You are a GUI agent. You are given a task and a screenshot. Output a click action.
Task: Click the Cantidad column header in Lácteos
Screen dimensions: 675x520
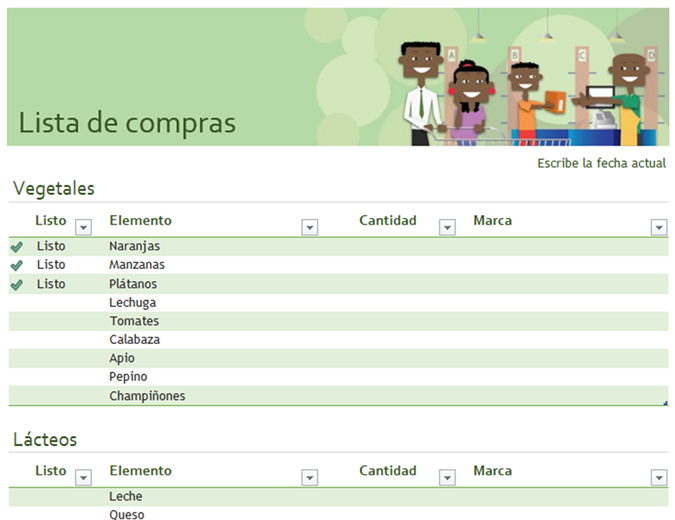[x=388, y=470]
